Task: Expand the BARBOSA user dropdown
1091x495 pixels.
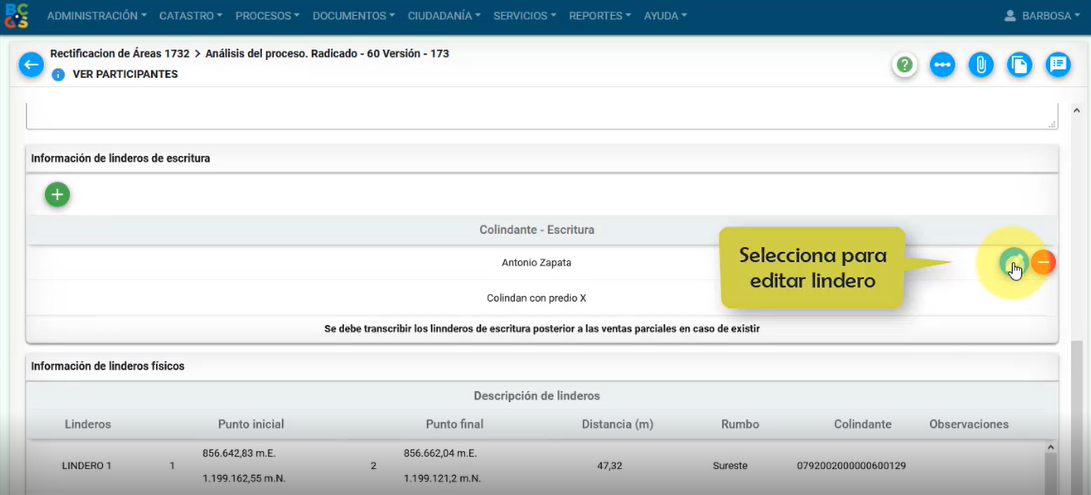Action: (x=1045, y=16)
